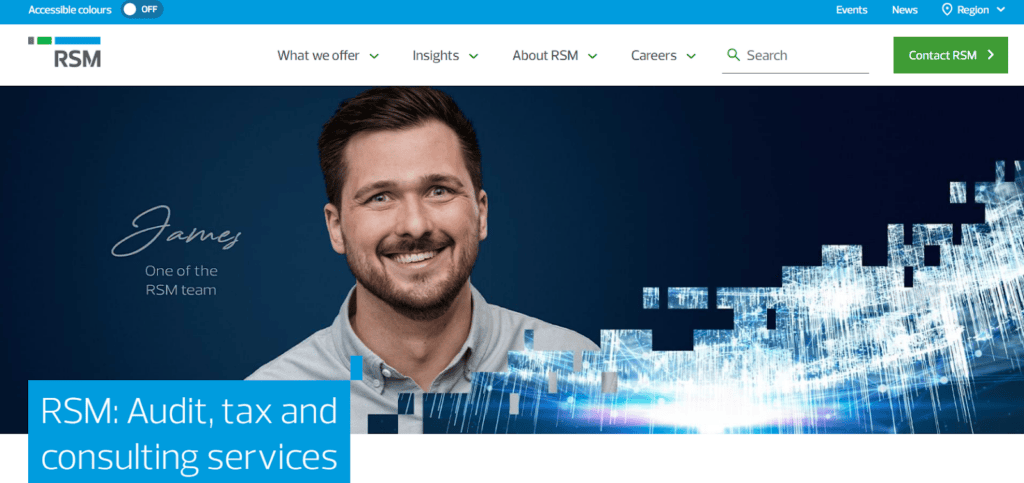Viewport: 1024px width, 483px height.
Task: Open the News link
Action: [904, 10]
